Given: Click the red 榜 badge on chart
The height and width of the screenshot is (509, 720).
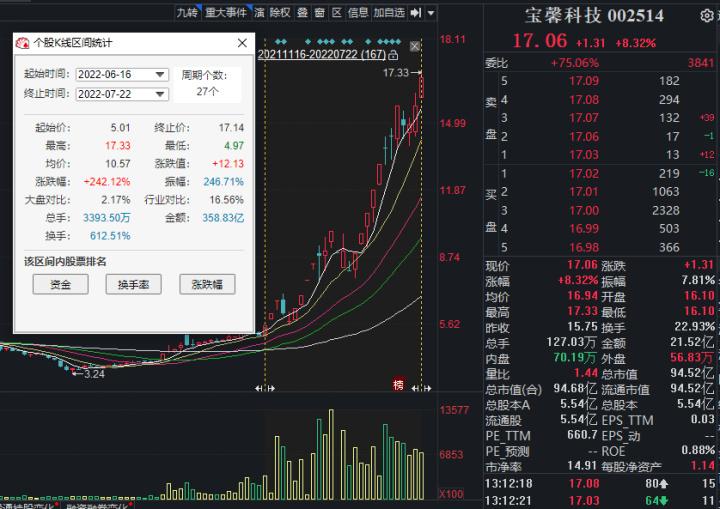Looking at the screenshot, I should (399, 385).
